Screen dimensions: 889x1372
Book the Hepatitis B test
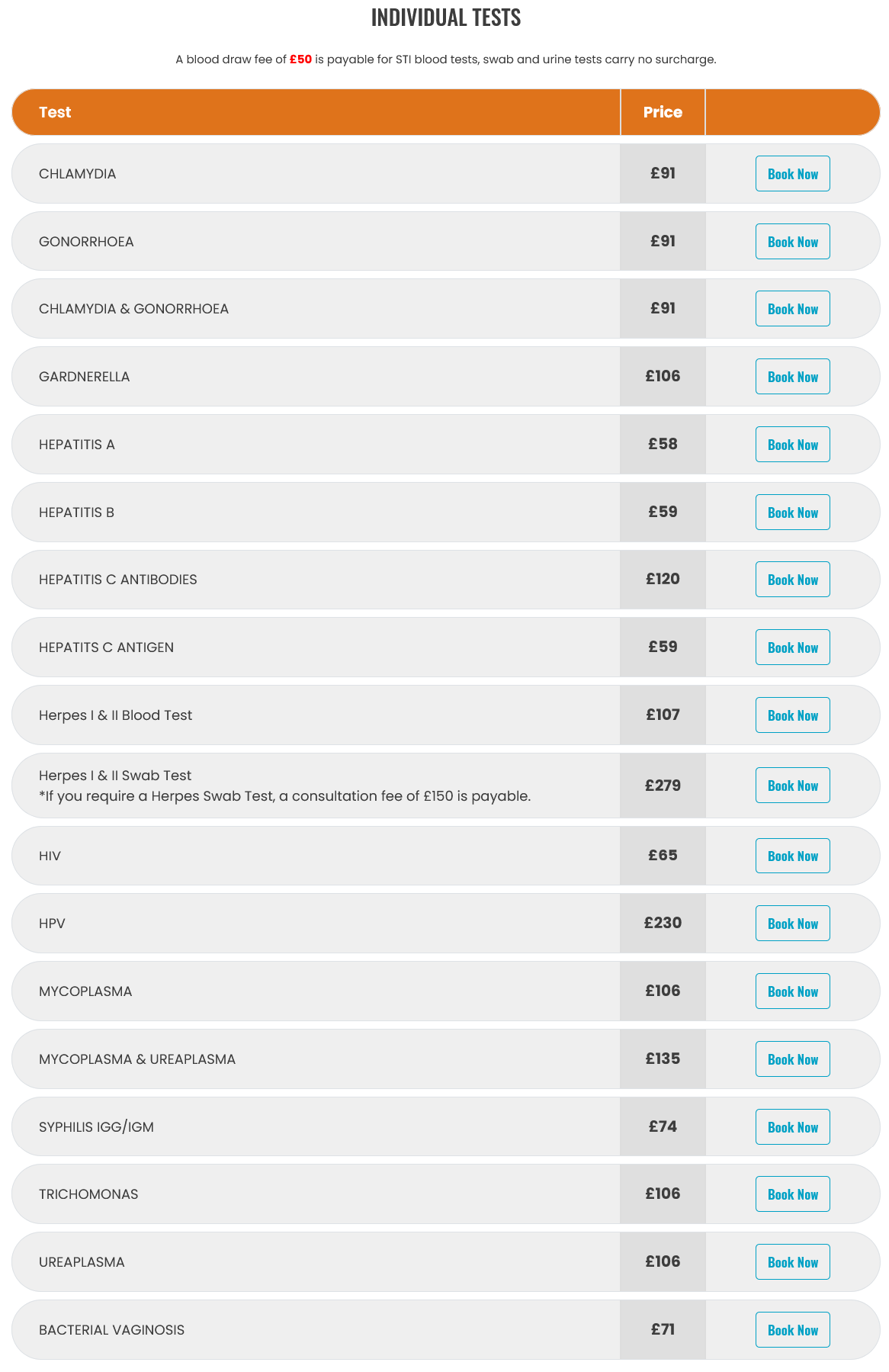(792, 512)
